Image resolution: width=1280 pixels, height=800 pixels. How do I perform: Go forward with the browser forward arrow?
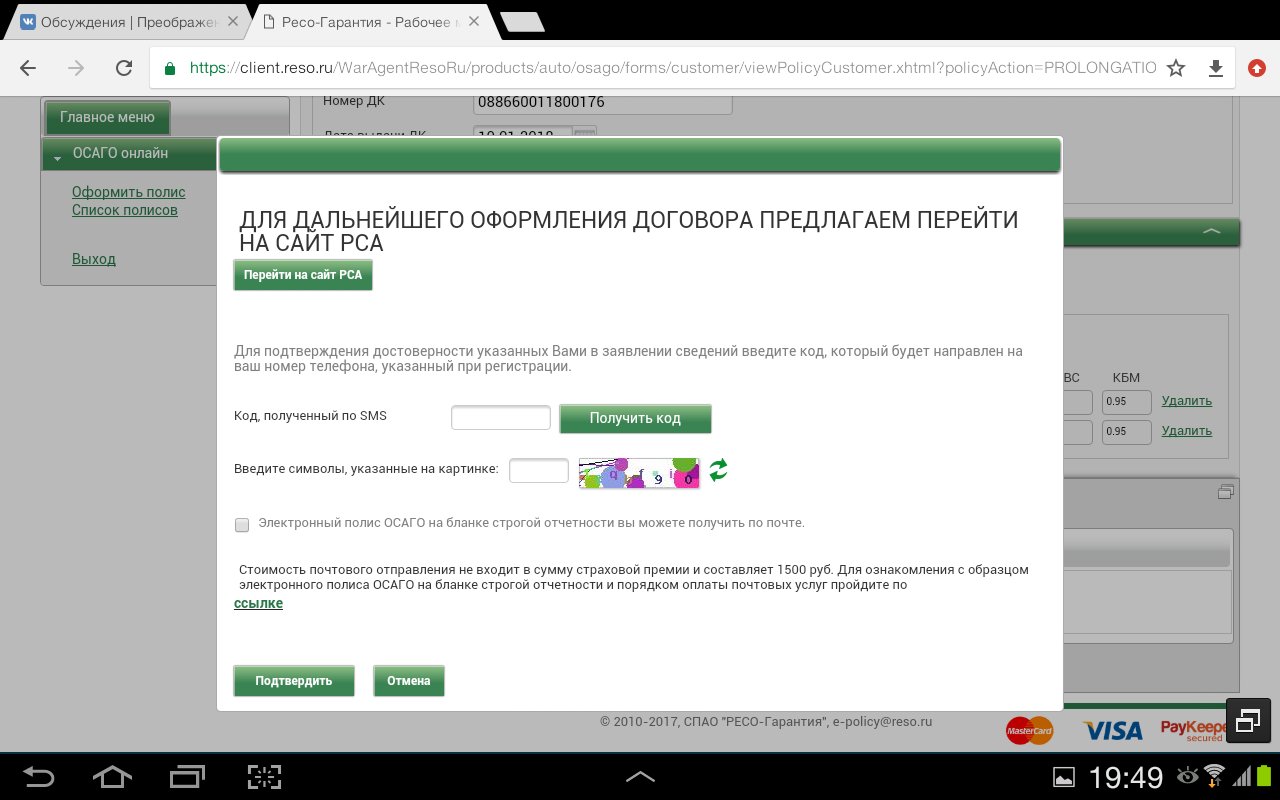[76, 68]
